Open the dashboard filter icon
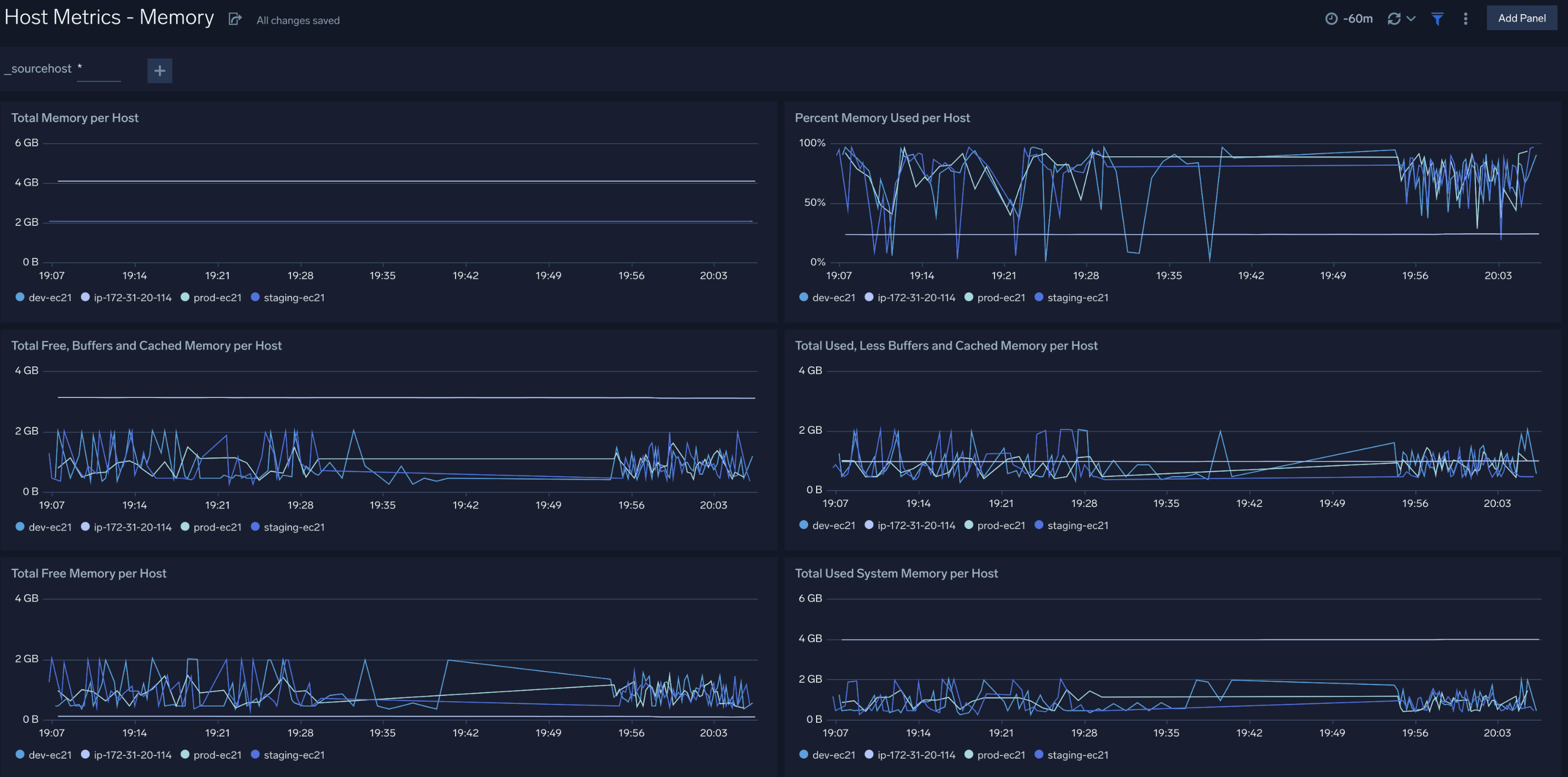 tap(1437, 18)
